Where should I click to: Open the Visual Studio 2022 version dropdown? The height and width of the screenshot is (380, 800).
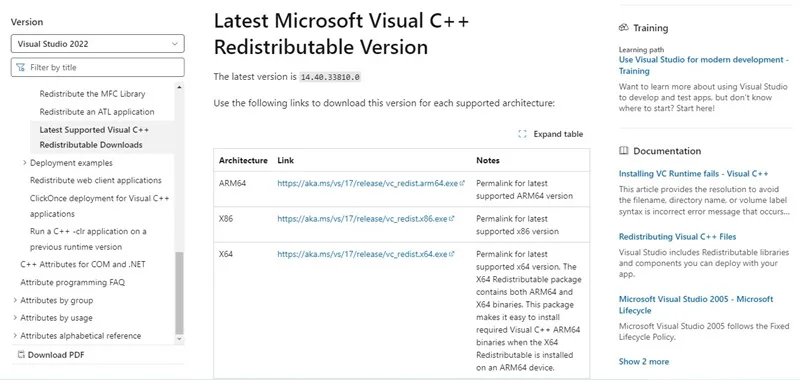[x=97, y=44]
